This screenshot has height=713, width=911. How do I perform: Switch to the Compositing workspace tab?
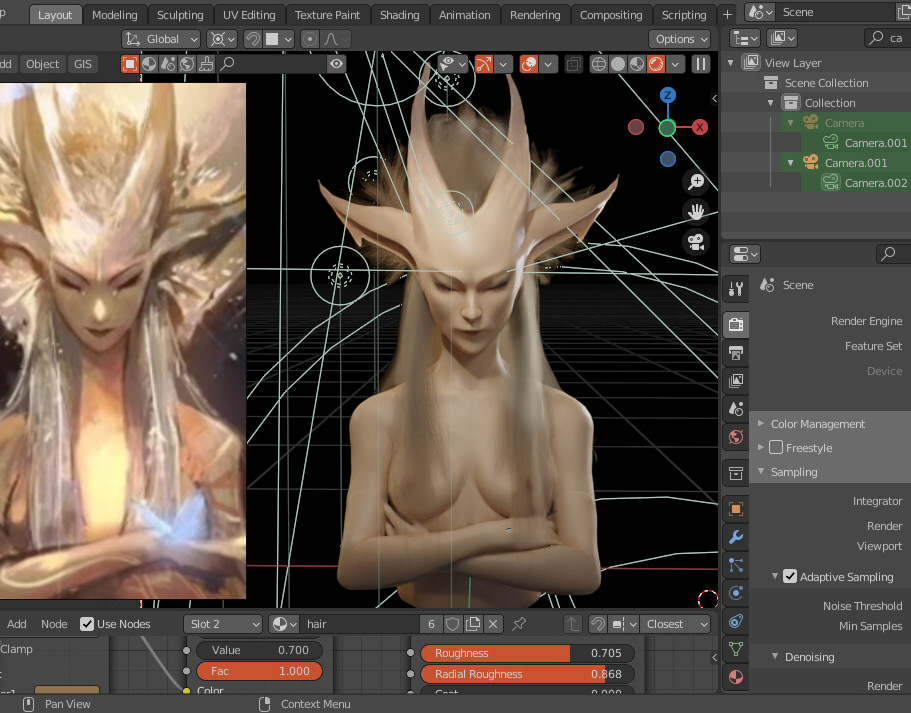tap(611, 15)
